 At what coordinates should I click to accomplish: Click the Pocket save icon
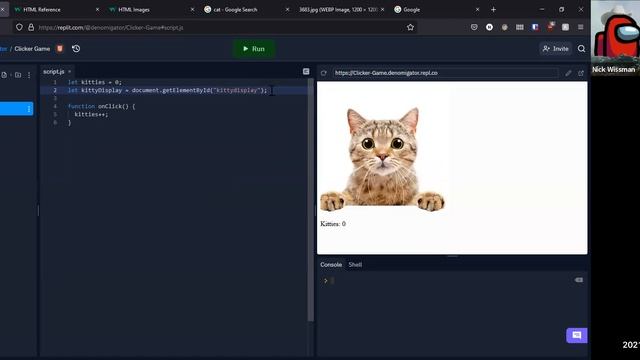point(474,27)
